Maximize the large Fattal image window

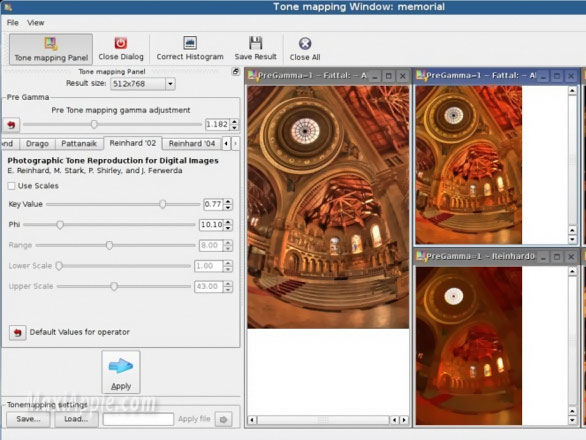[x=389, y=76]
